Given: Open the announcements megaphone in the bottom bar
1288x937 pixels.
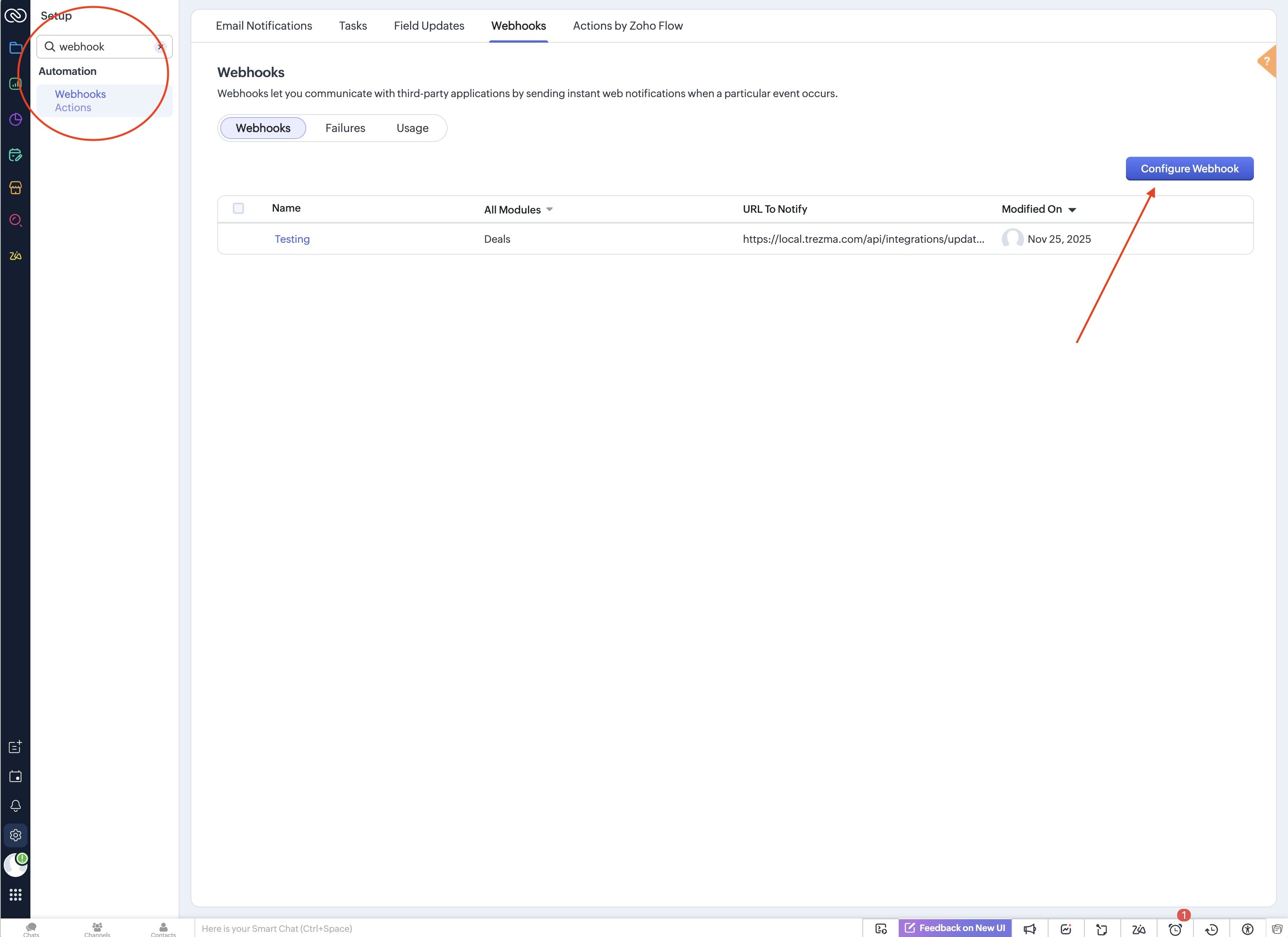Looking at the screenshot, I should pos(1030,929).
